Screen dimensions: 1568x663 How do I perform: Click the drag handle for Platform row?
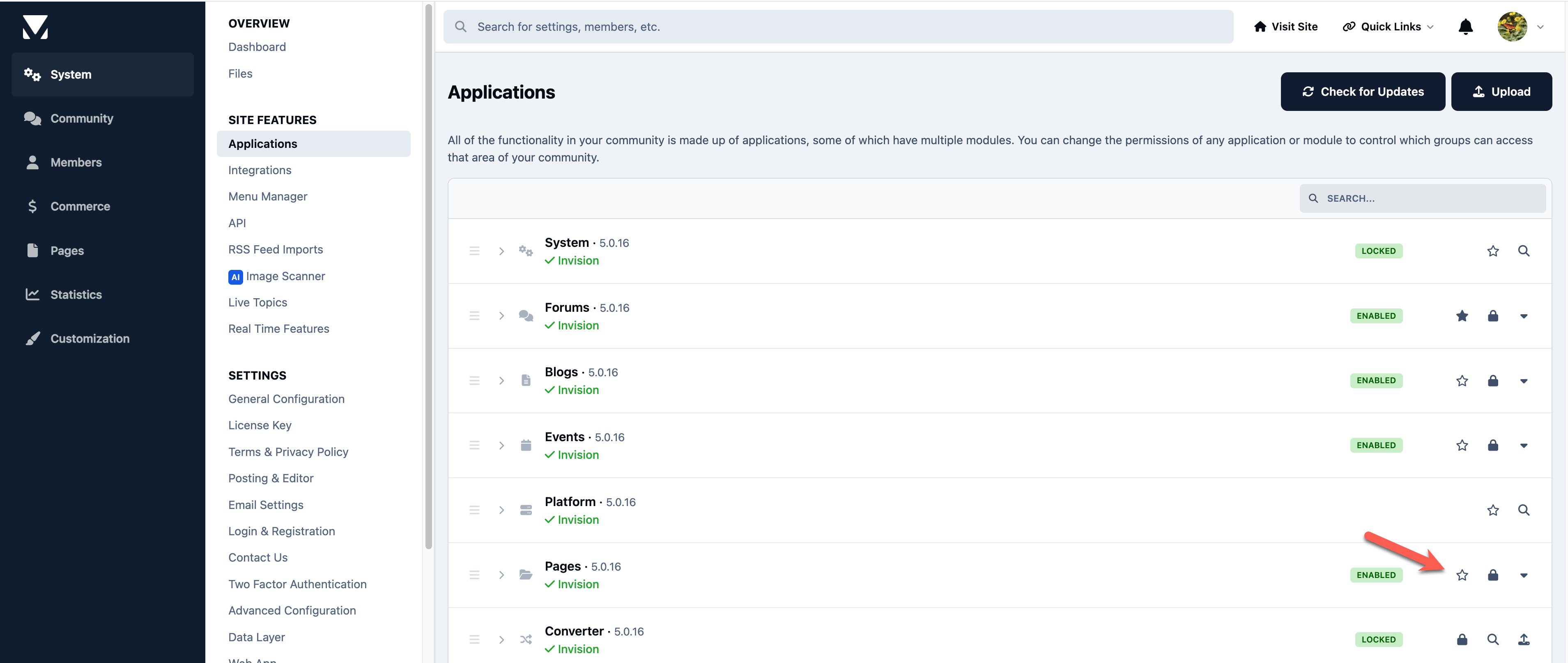click(474, 510)
